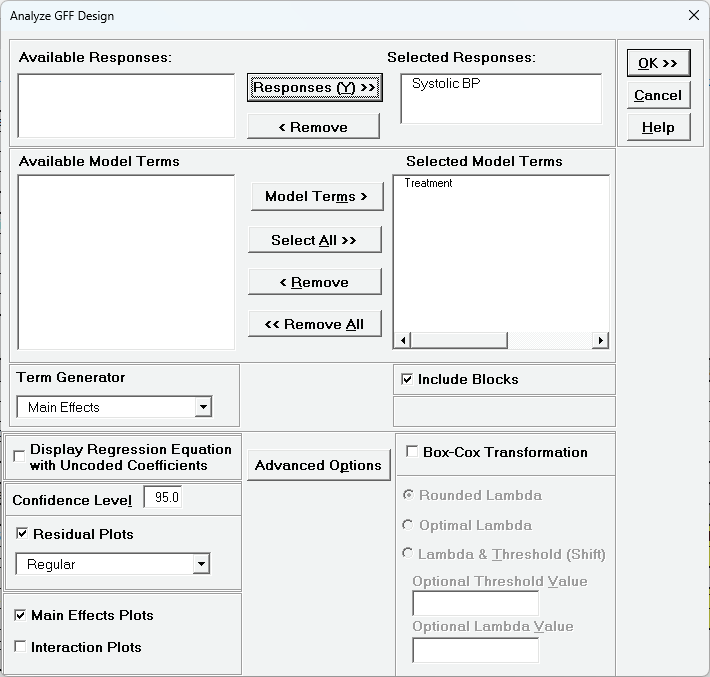This screenshot has height=677, width=710.
Task: Open Advanced Options
Action: click(x=318, y=465)
